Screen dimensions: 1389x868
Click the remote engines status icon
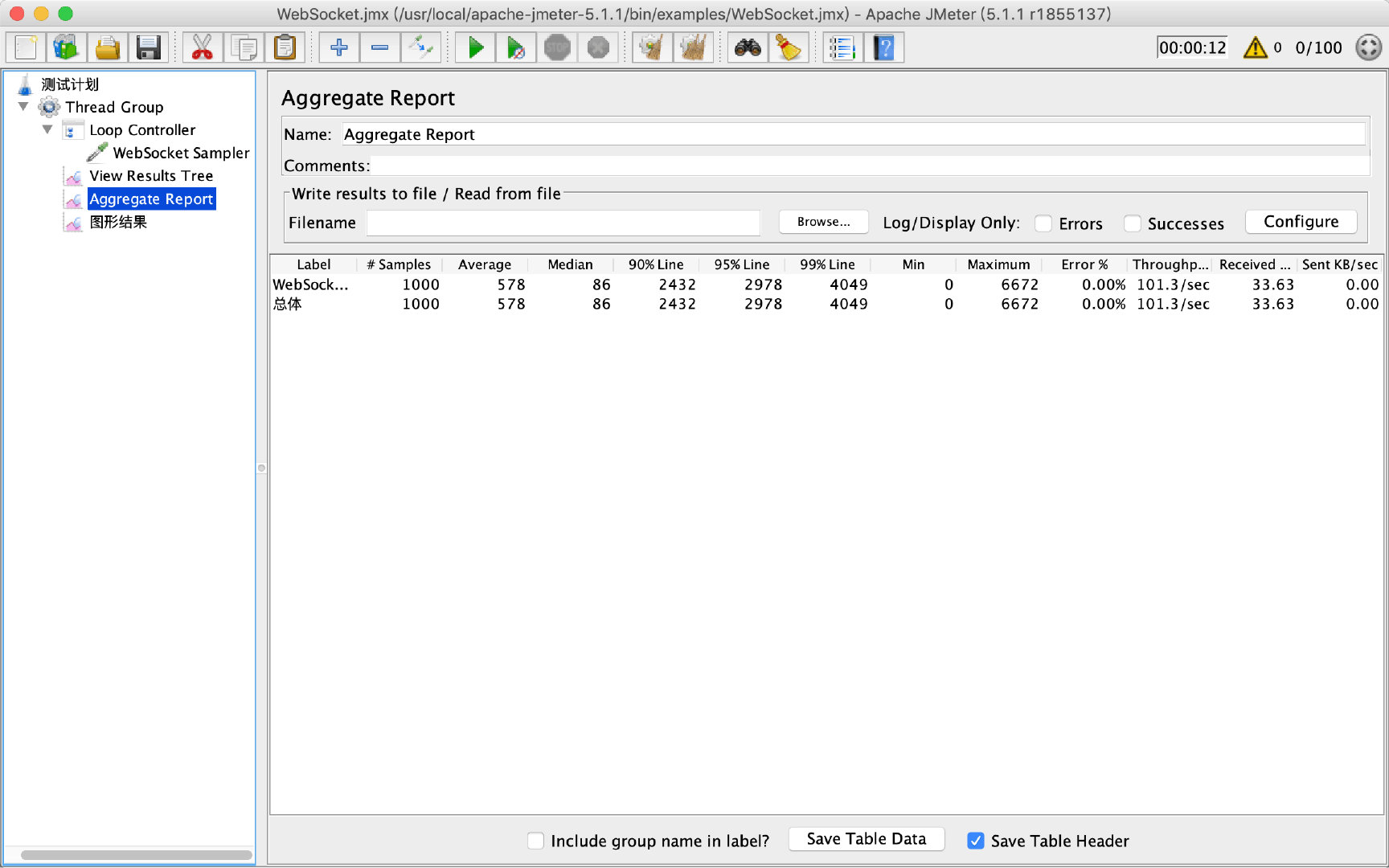[1368, 47]
